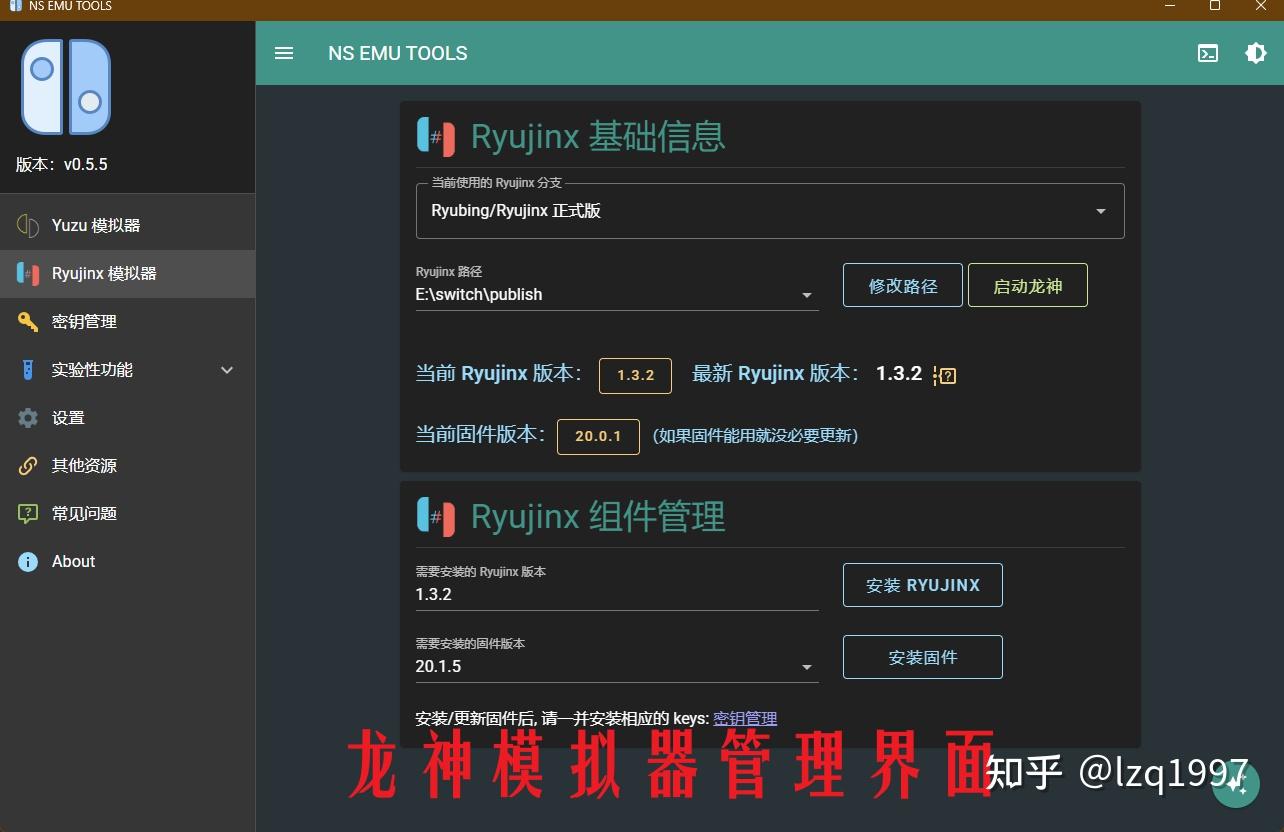Viewport: 1284px width, 832px height.
Task: Open 设置 using the gear icon
Action: [x=28, y=417]
